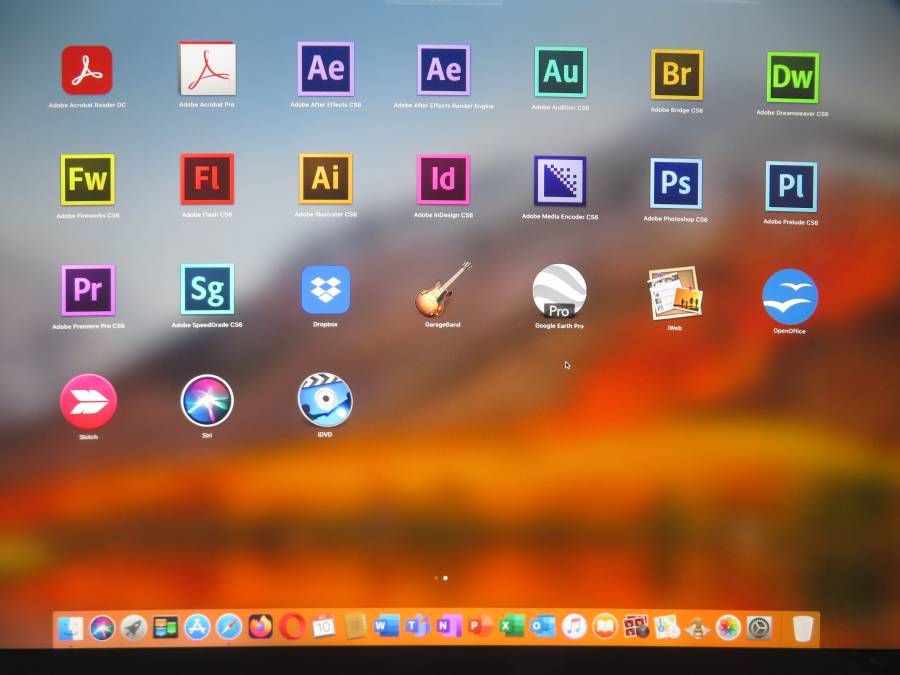900x675 pixels.
Task: Open Firefox from the Dock
Action: (260, 627)
